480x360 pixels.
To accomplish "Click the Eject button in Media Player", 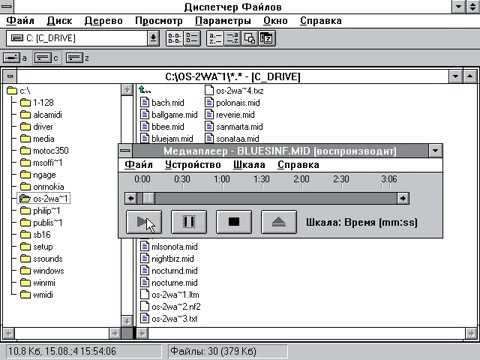I will point(279,222).
